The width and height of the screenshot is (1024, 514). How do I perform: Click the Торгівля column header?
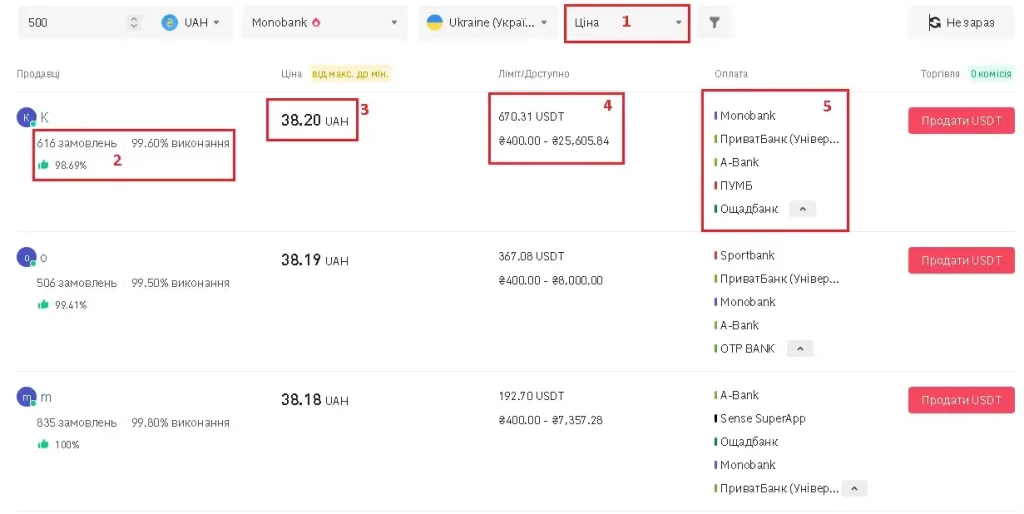(x=940, y=74)
